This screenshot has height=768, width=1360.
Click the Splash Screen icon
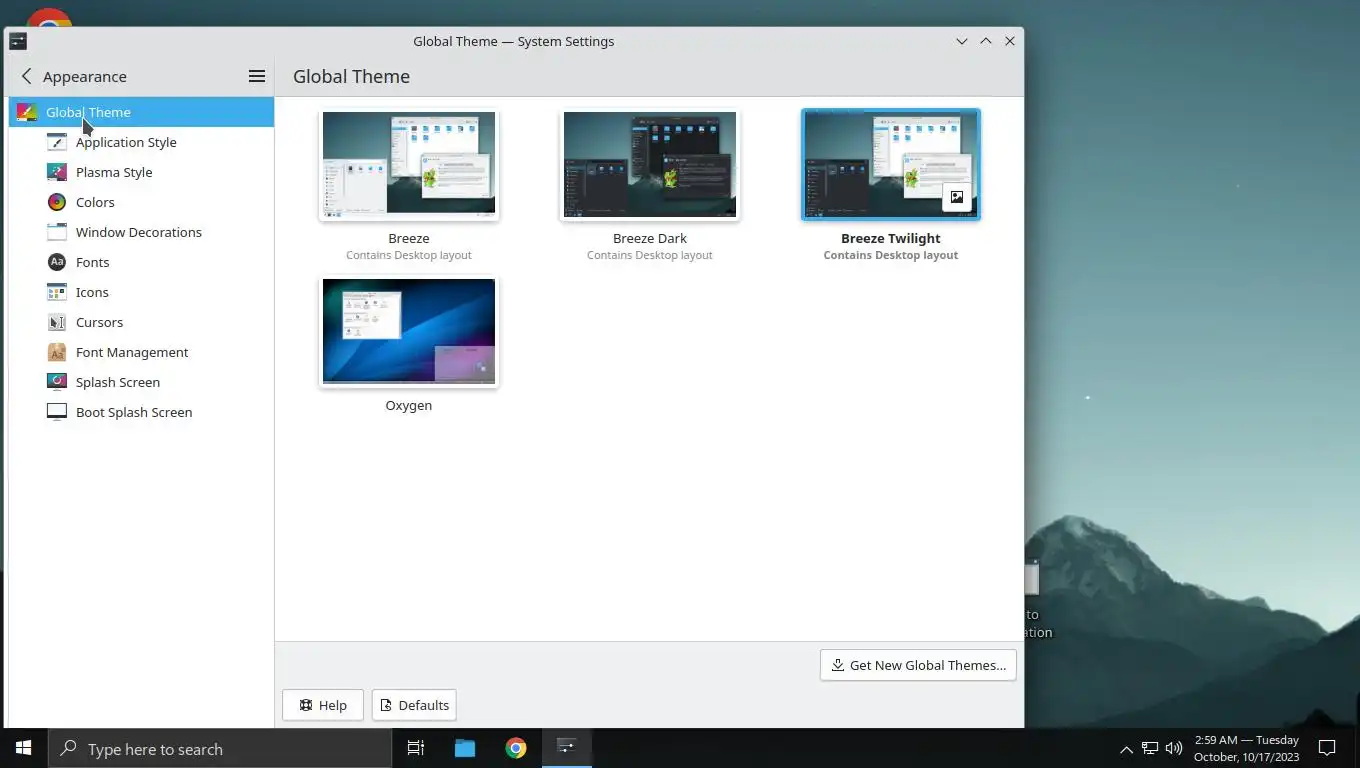(57, 382)
